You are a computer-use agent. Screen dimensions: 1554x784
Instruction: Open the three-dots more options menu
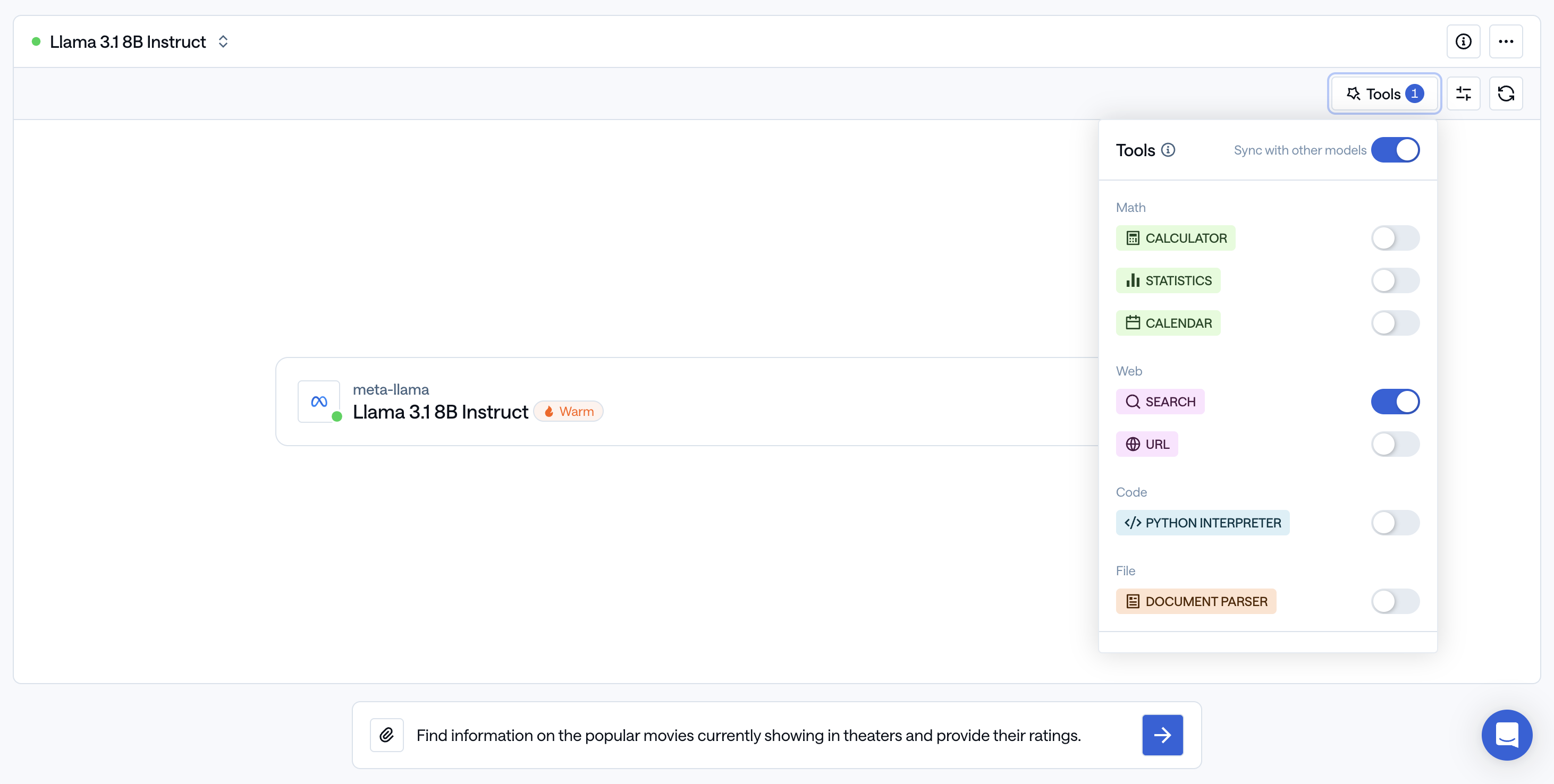point(1506,41)
